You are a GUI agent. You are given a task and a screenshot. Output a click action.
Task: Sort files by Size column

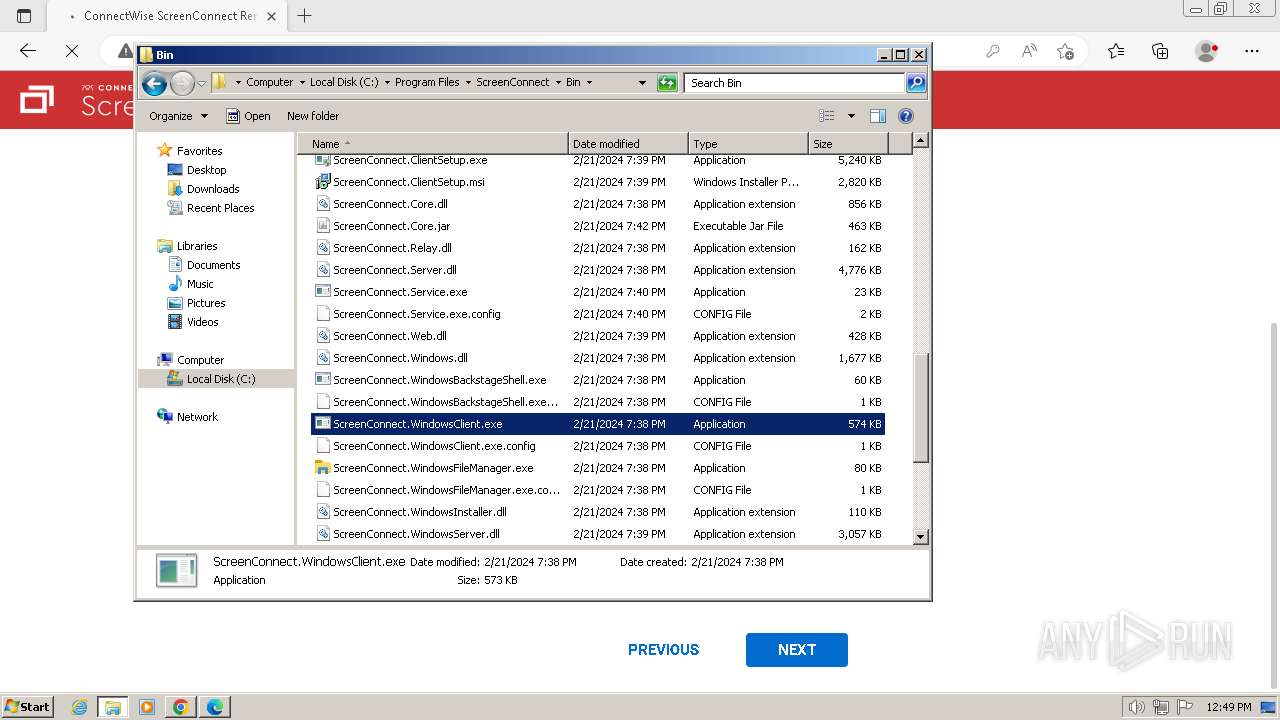[848, 144]
